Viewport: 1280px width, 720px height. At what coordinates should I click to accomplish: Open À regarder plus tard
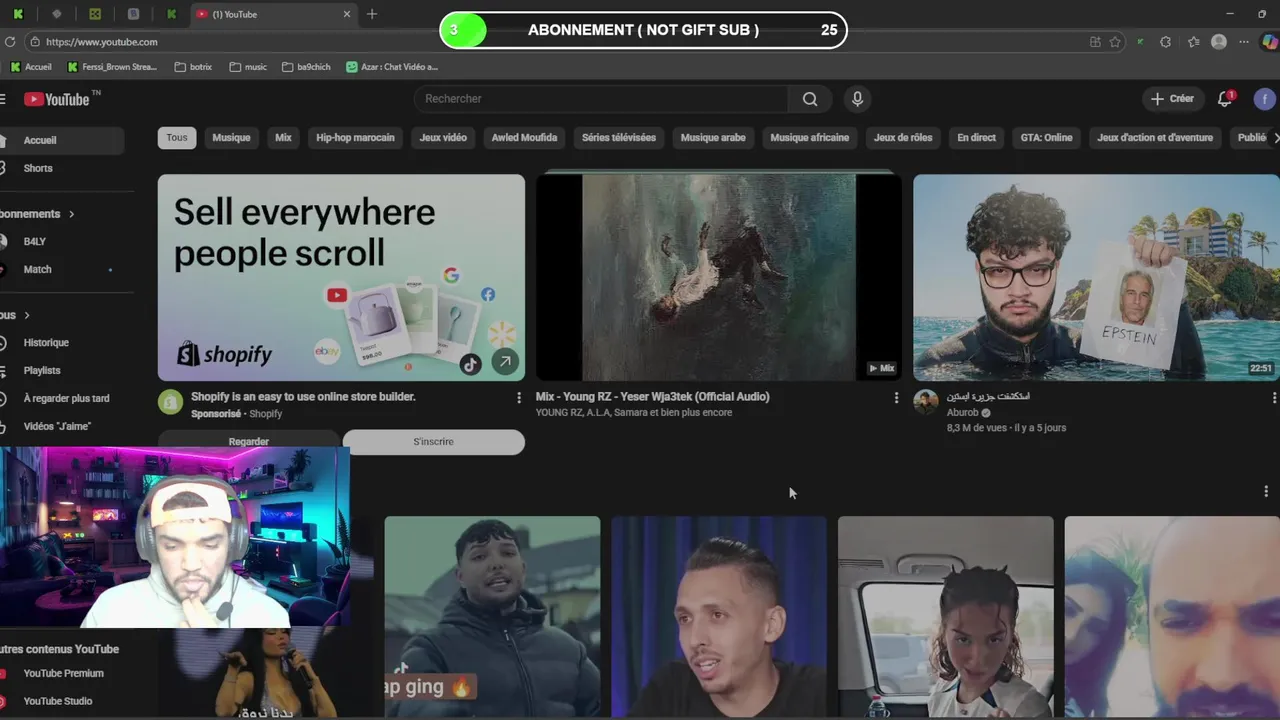61,398
